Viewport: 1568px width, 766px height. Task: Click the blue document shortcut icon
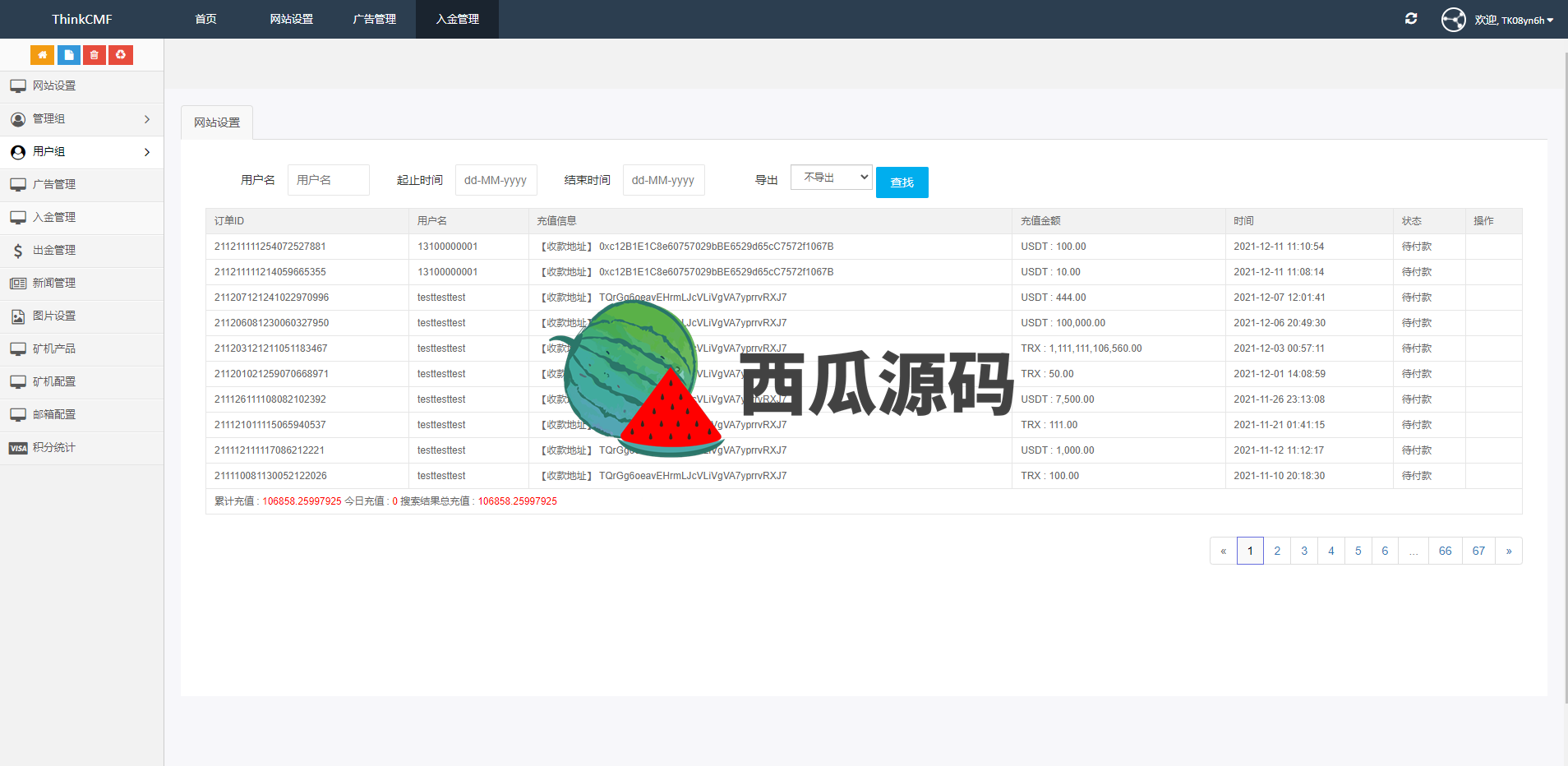tap(68, 55)
